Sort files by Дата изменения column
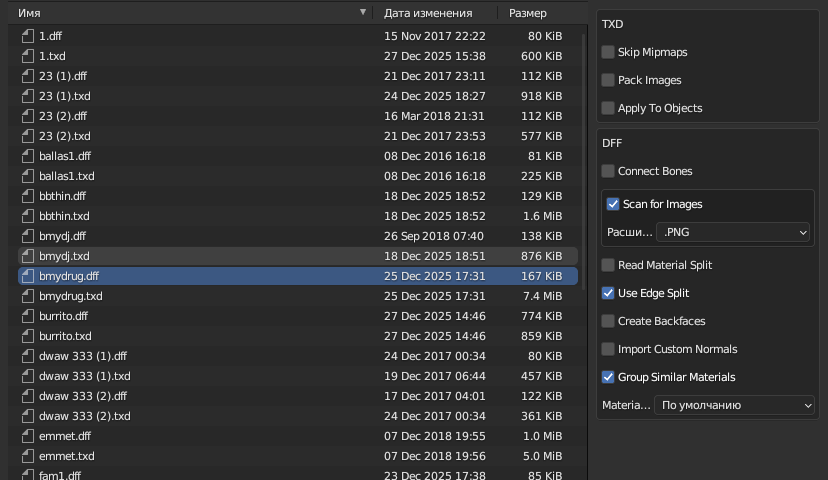 (x=428, y=13)
